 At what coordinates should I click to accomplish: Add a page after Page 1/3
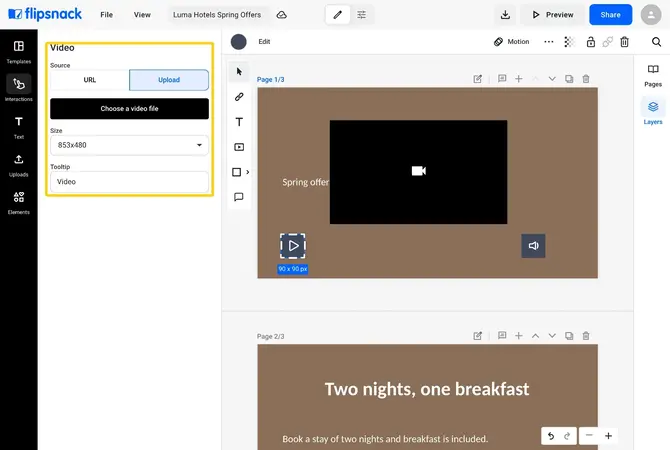click(518, 79)
